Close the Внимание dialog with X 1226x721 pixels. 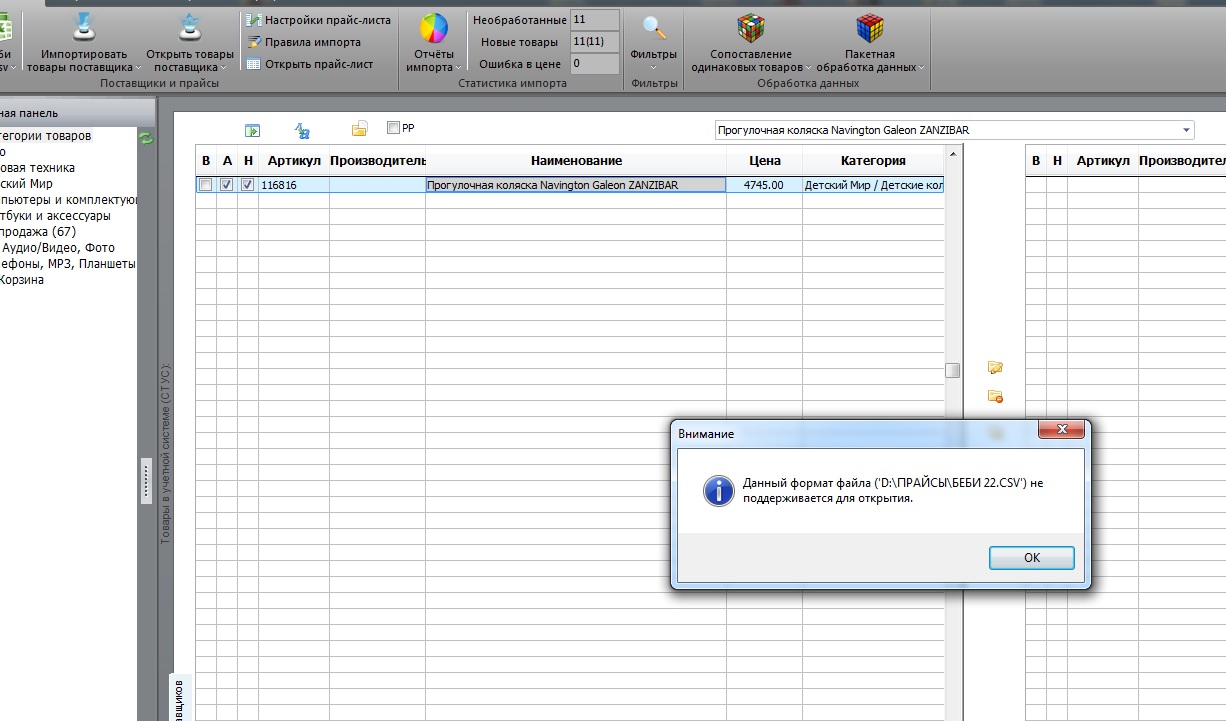[x=1061, y=430]
